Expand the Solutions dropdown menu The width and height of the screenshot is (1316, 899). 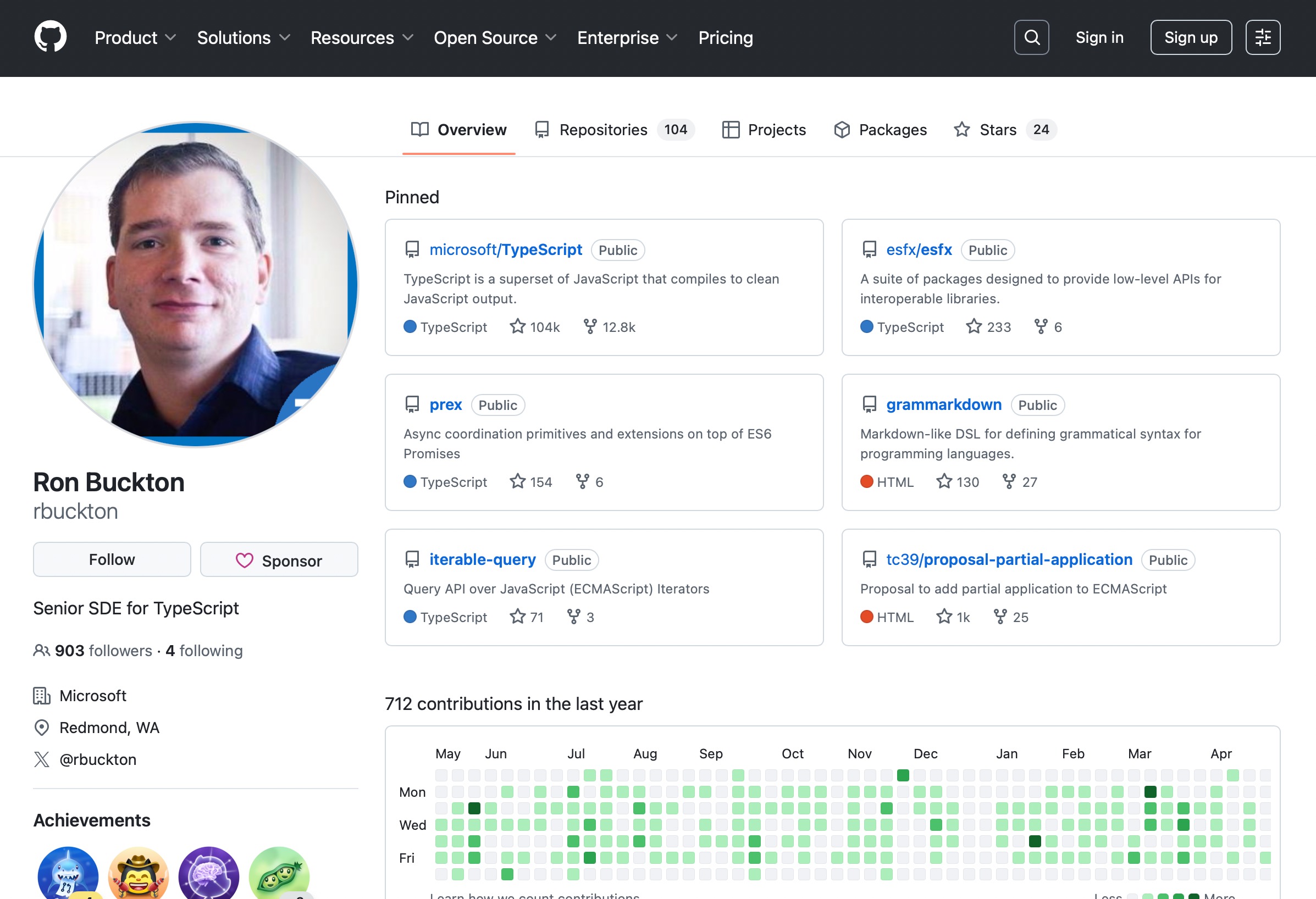pyautogui.click(x=244, y=38)
